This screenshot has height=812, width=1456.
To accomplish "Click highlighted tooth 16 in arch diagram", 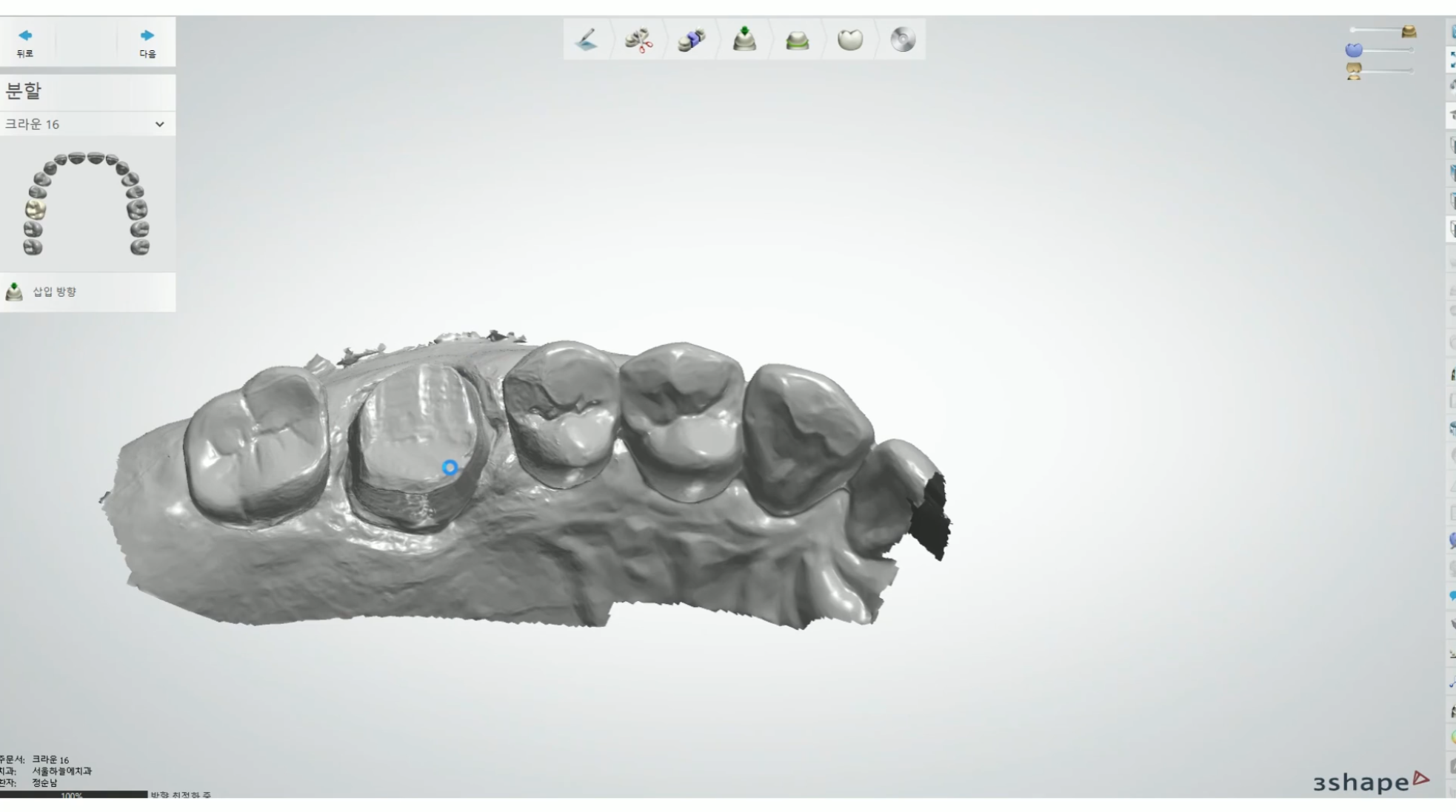I will point(35,209).
